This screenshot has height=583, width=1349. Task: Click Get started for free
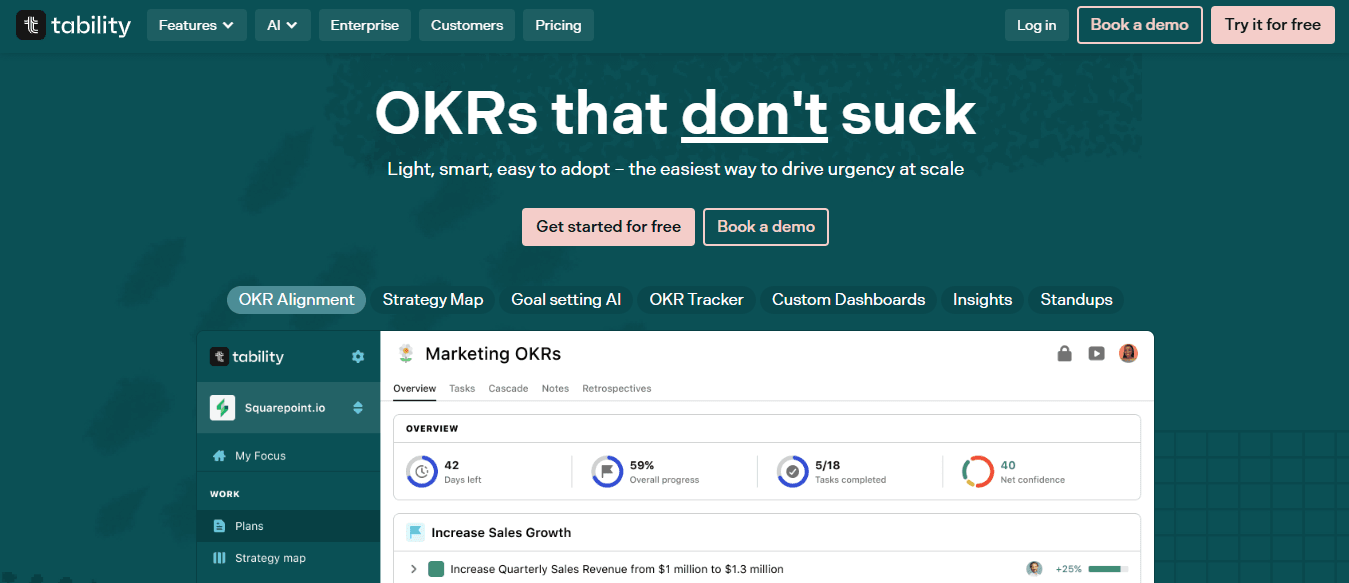click(608, 227)
